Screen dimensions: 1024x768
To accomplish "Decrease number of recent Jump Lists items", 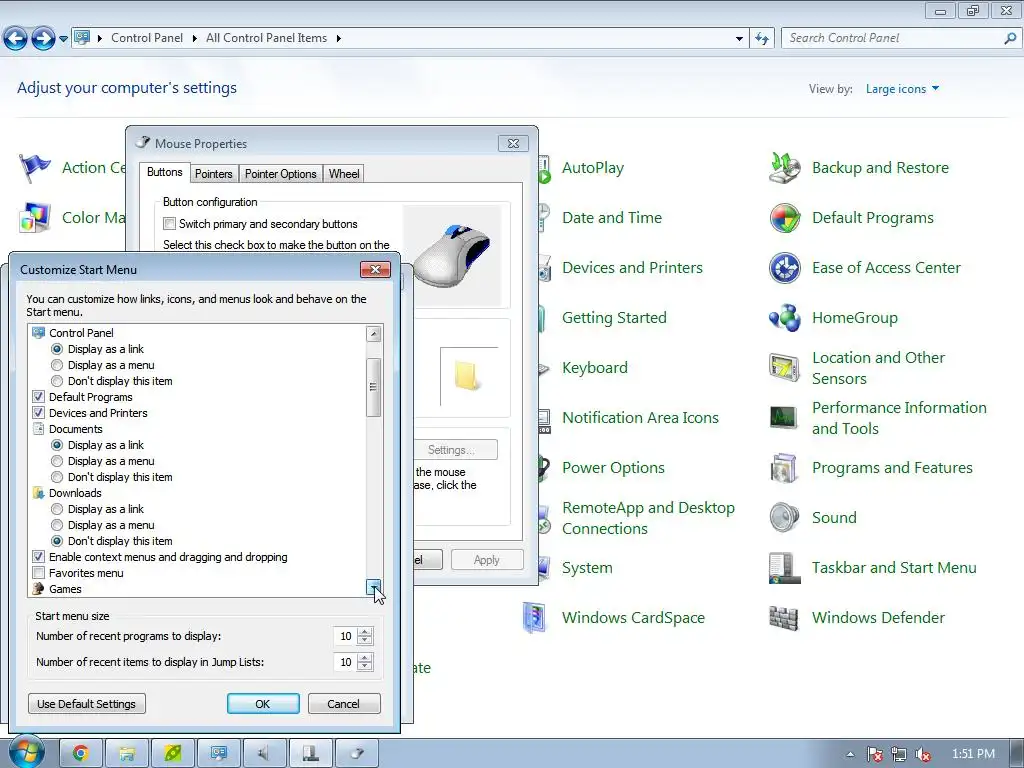I will pyautogui.click(x=365, y=667).
